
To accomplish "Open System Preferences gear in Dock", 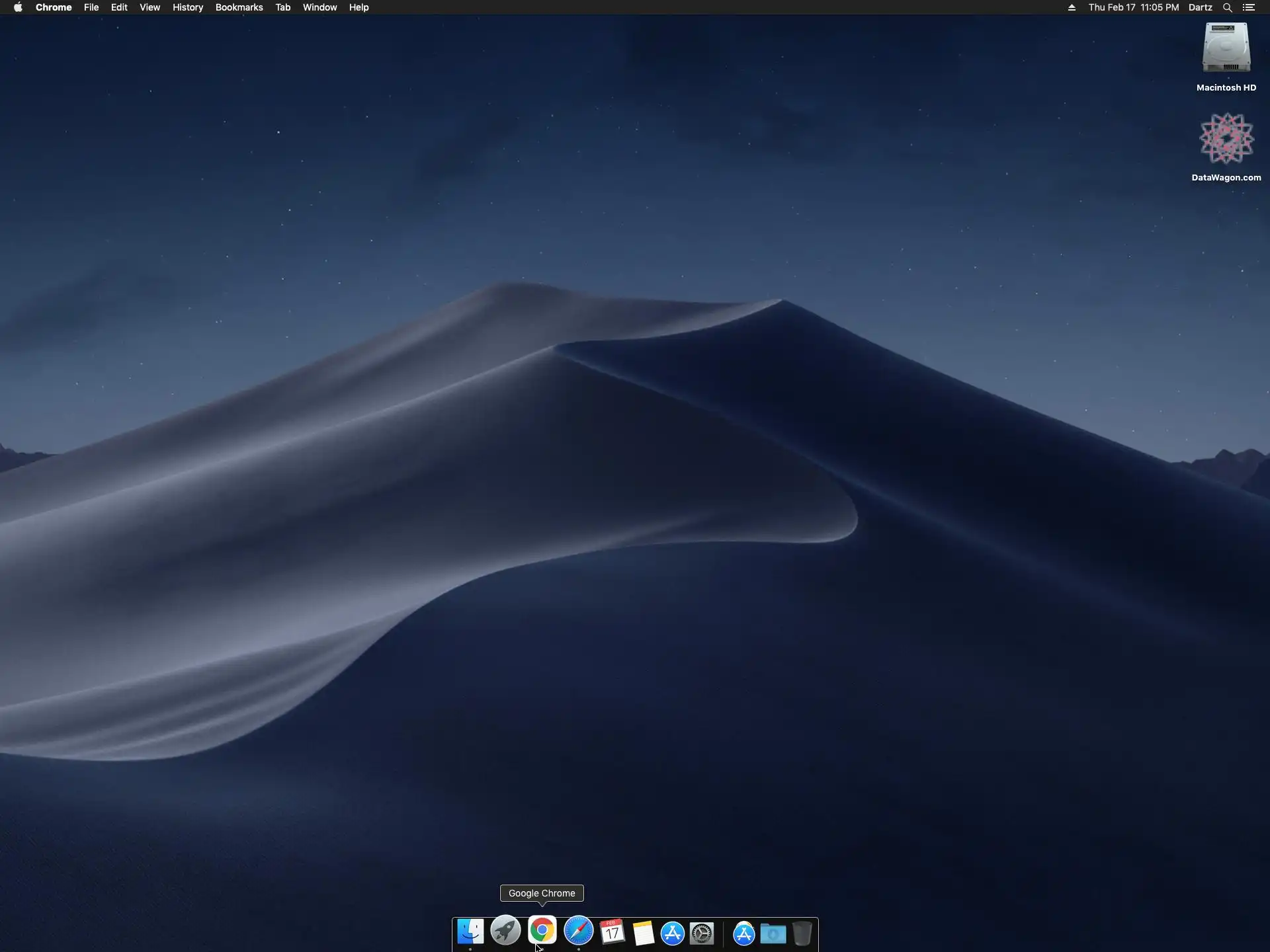I will [x=702, y=933].
